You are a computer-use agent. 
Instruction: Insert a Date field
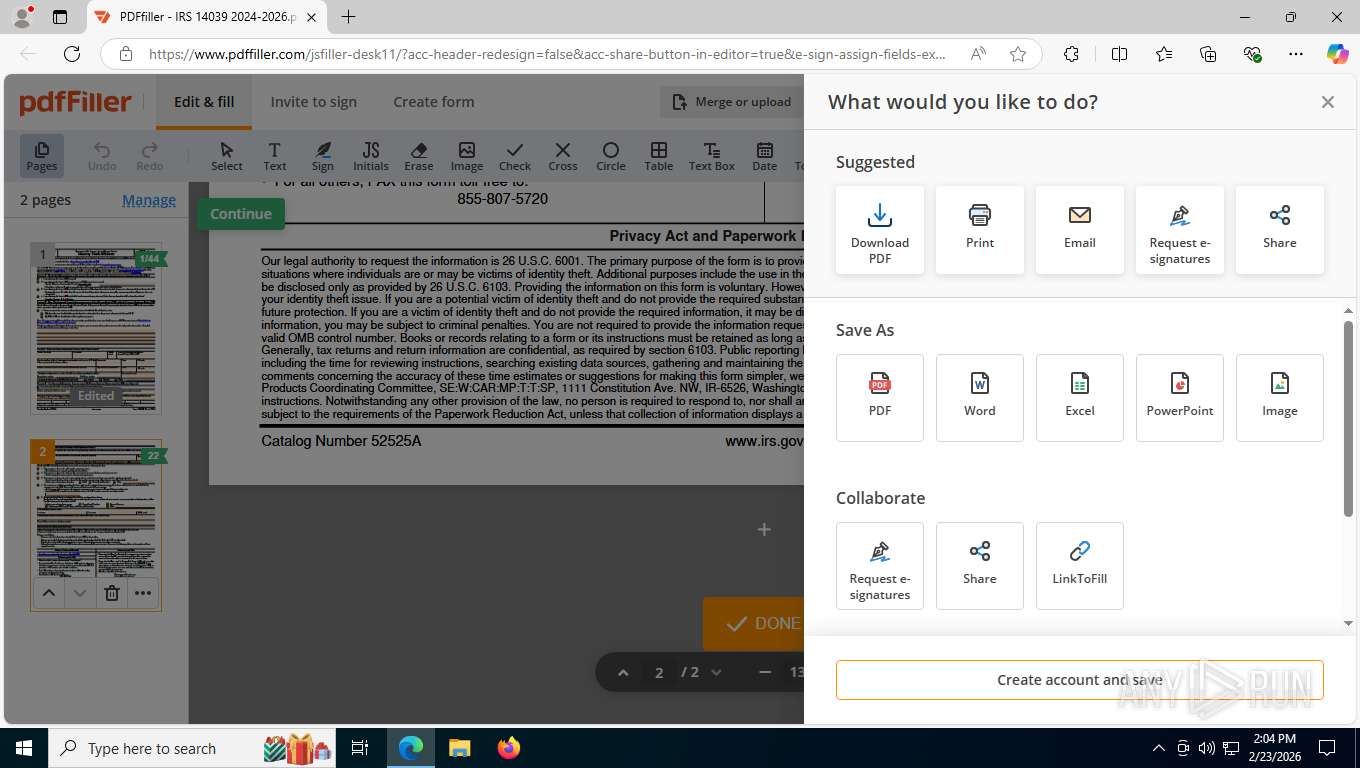765,156
